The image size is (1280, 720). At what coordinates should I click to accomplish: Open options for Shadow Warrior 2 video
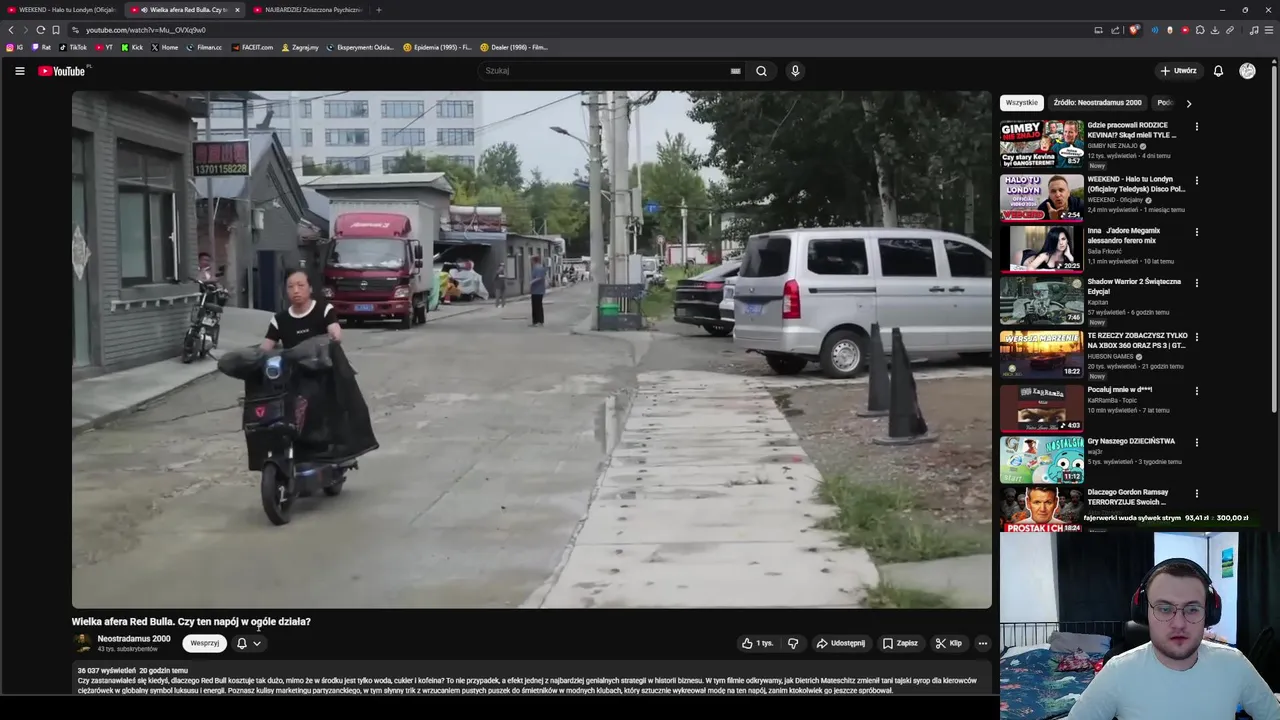[1196, 283]
